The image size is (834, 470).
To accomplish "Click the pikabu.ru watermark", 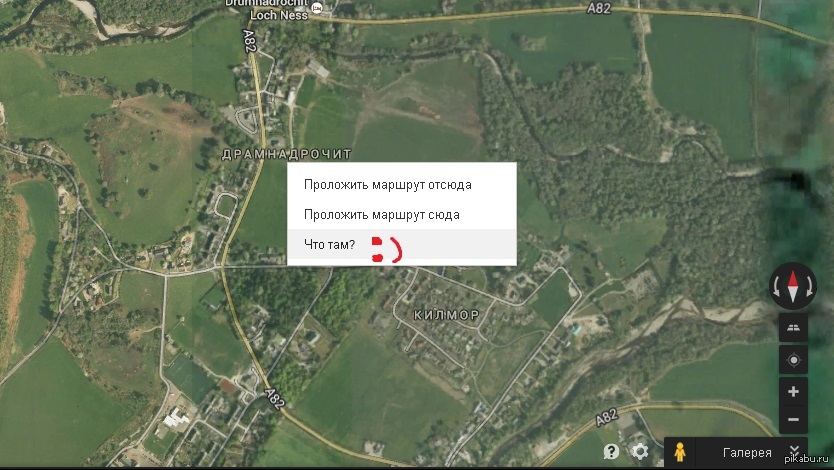I will pyautogui.click(x=808, y=459).
